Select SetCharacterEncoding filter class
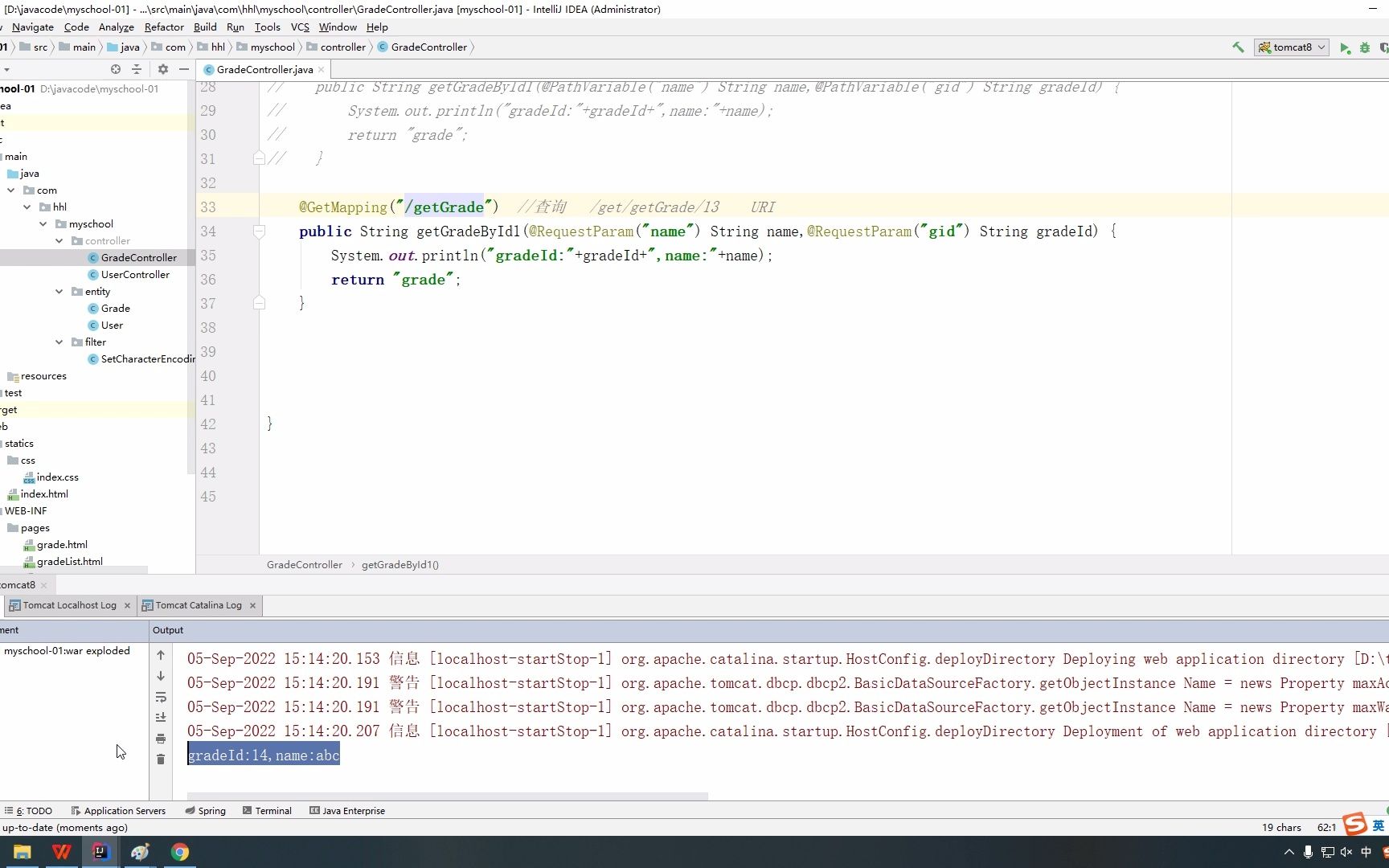The image size is (1389, 868). point(141,359)
